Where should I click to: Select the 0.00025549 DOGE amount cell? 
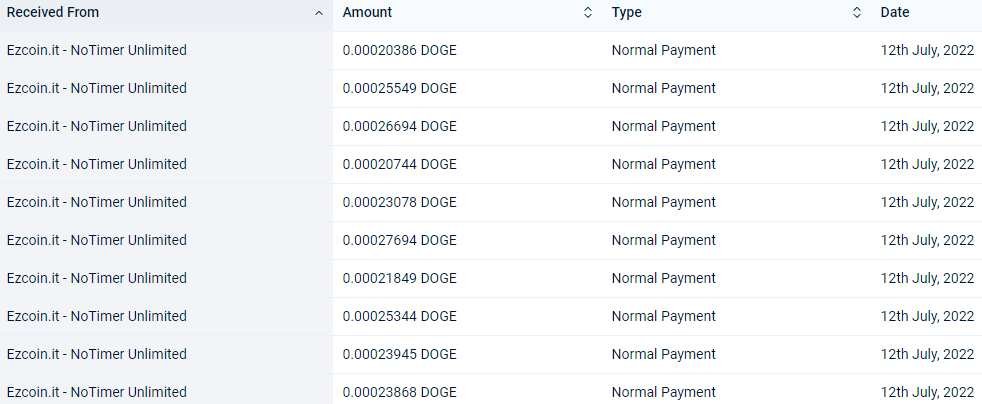click(400, 88)
